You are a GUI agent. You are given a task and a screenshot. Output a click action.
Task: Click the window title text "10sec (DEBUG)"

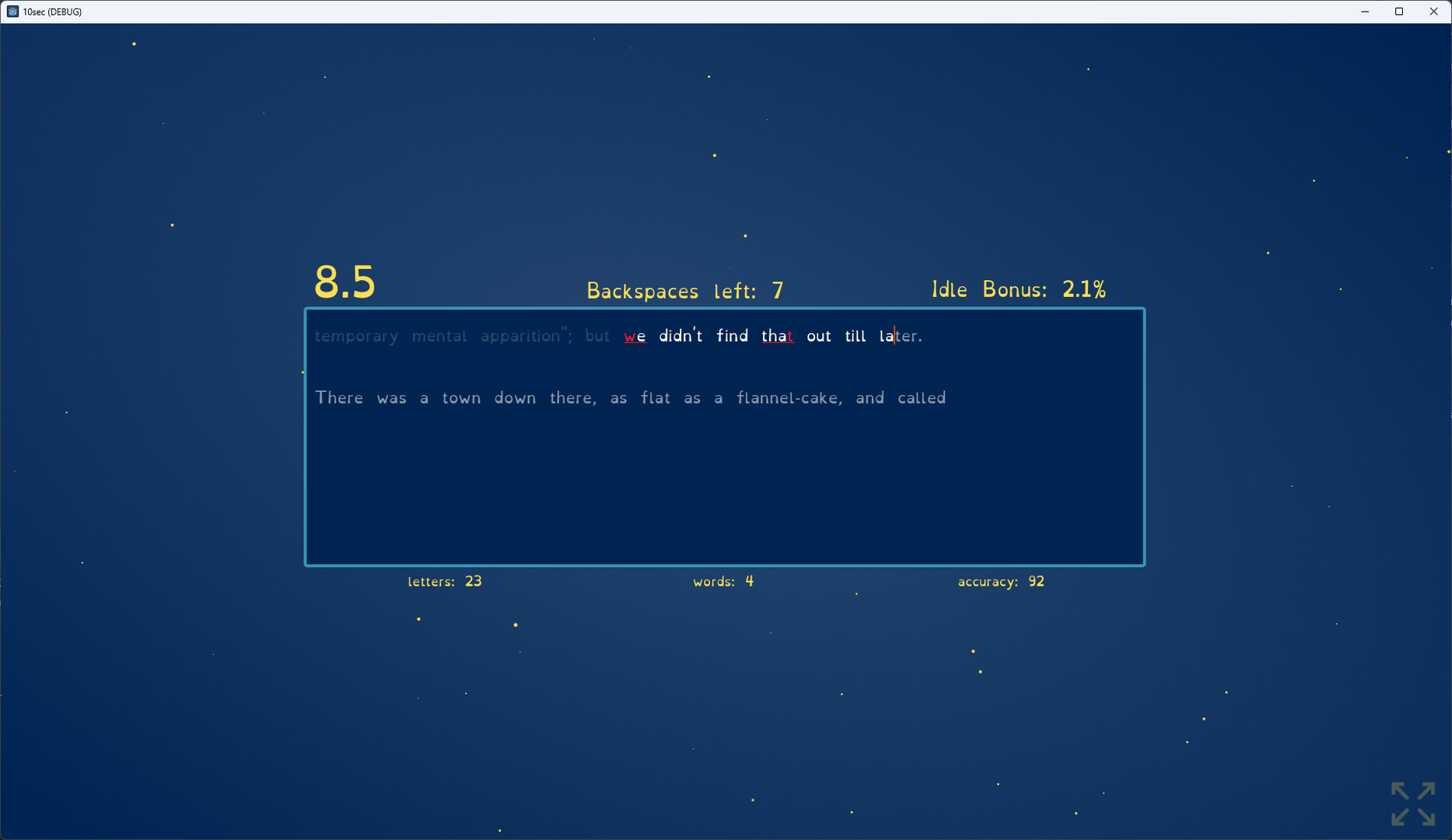(52, 12)
